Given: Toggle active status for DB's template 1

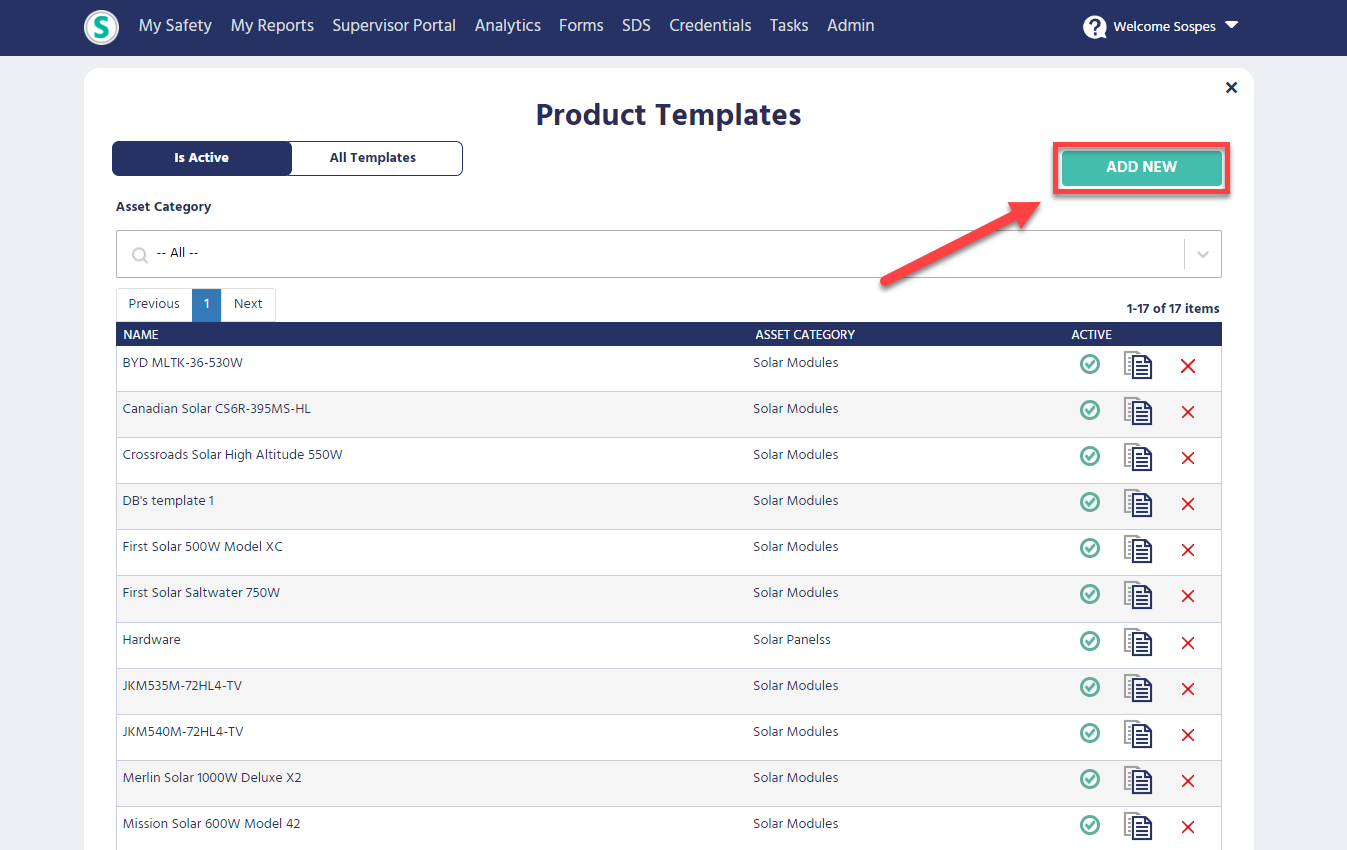Looking at the screenshot, I should (x=1090, y=503).
